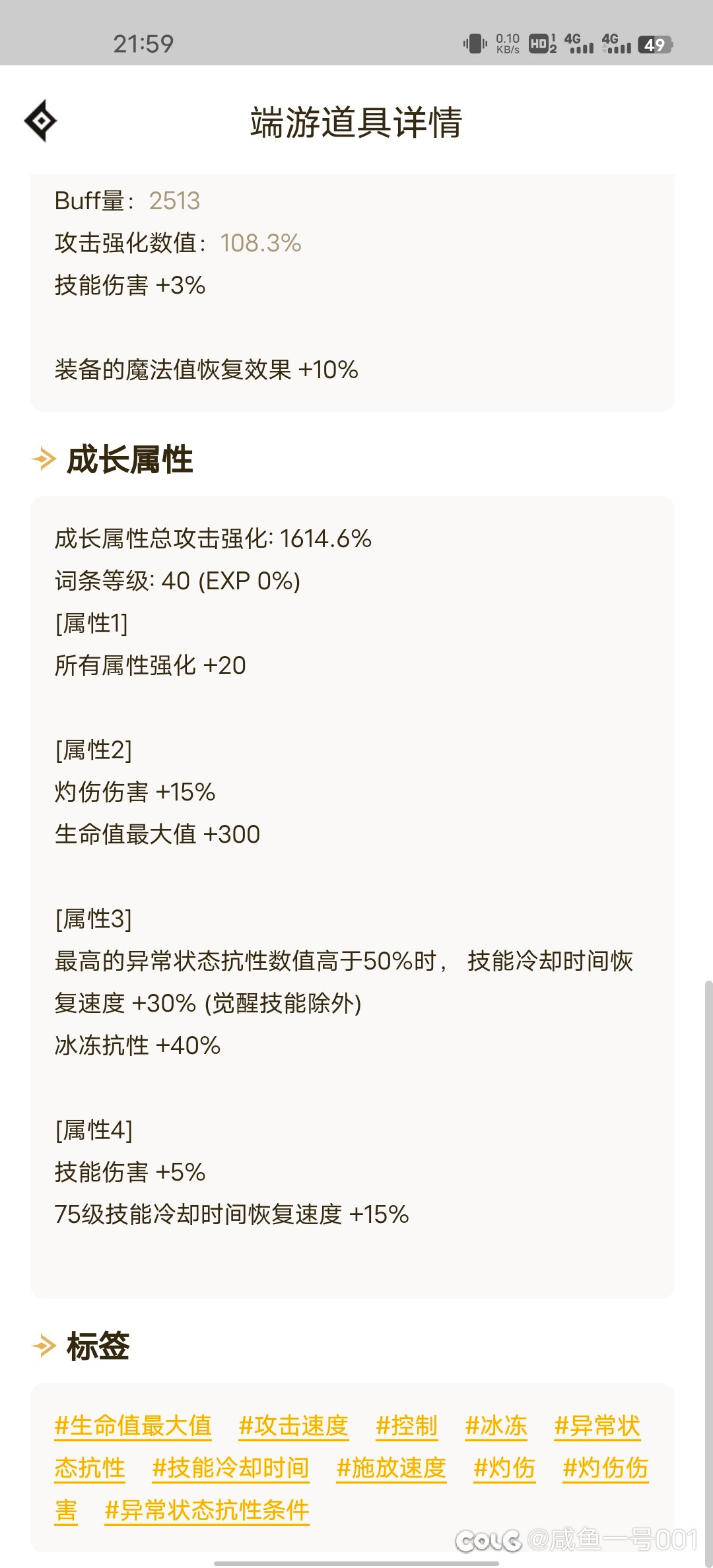Tap the bottom home gesture bar
This screenshot has height=1568, width=713.
point(356,1563)
